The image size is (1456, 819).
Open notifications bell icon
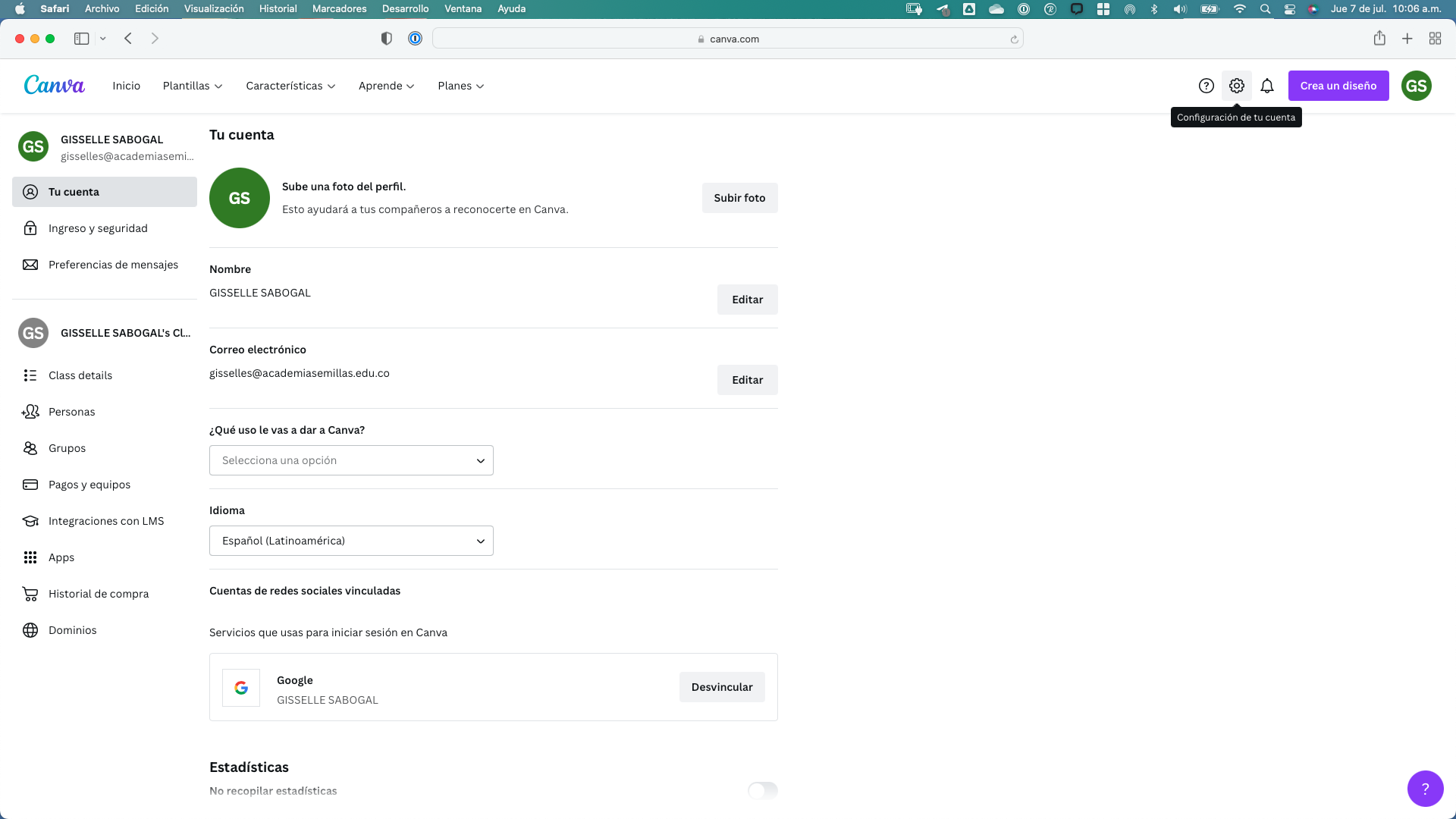pyautogui.click(x=1266, y=86)
